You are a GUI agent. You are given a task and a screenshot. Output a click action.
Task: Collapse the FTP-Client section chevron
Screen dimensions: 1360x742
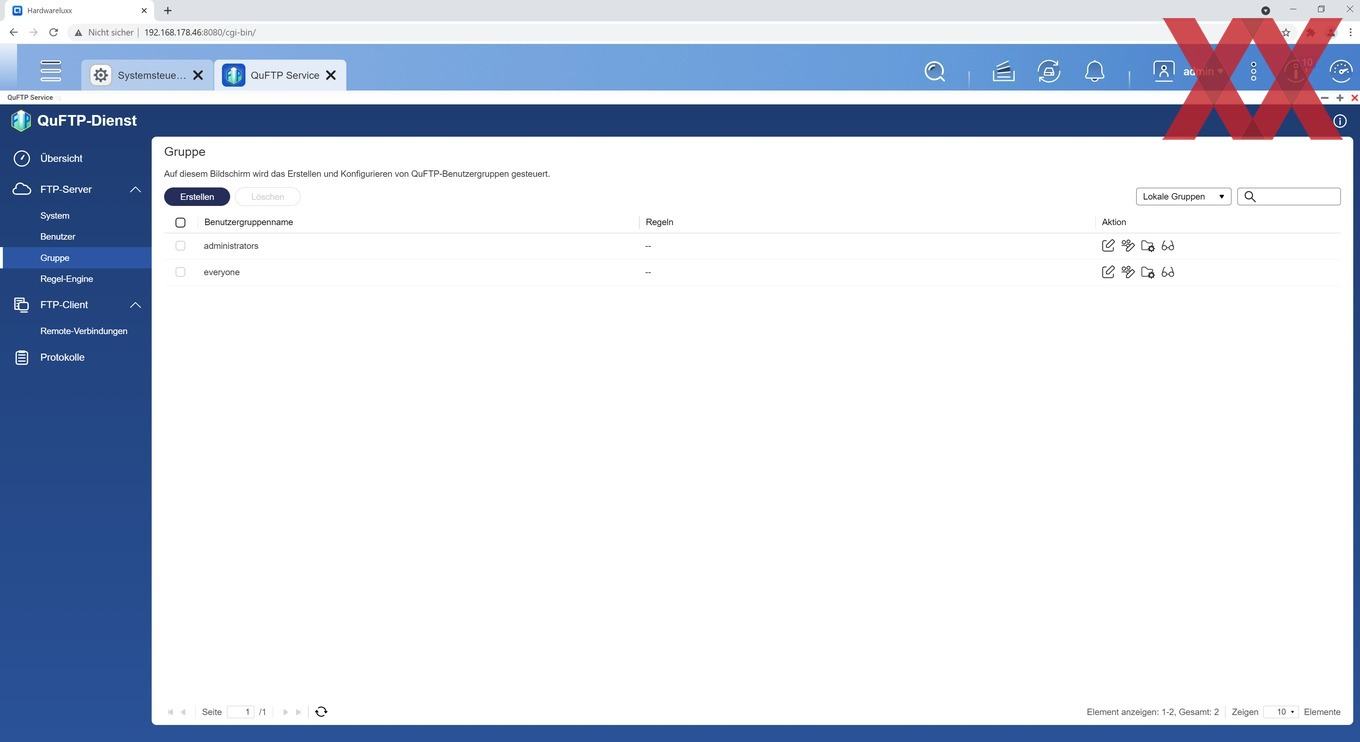pyautogui.click(x=135, y=305)
